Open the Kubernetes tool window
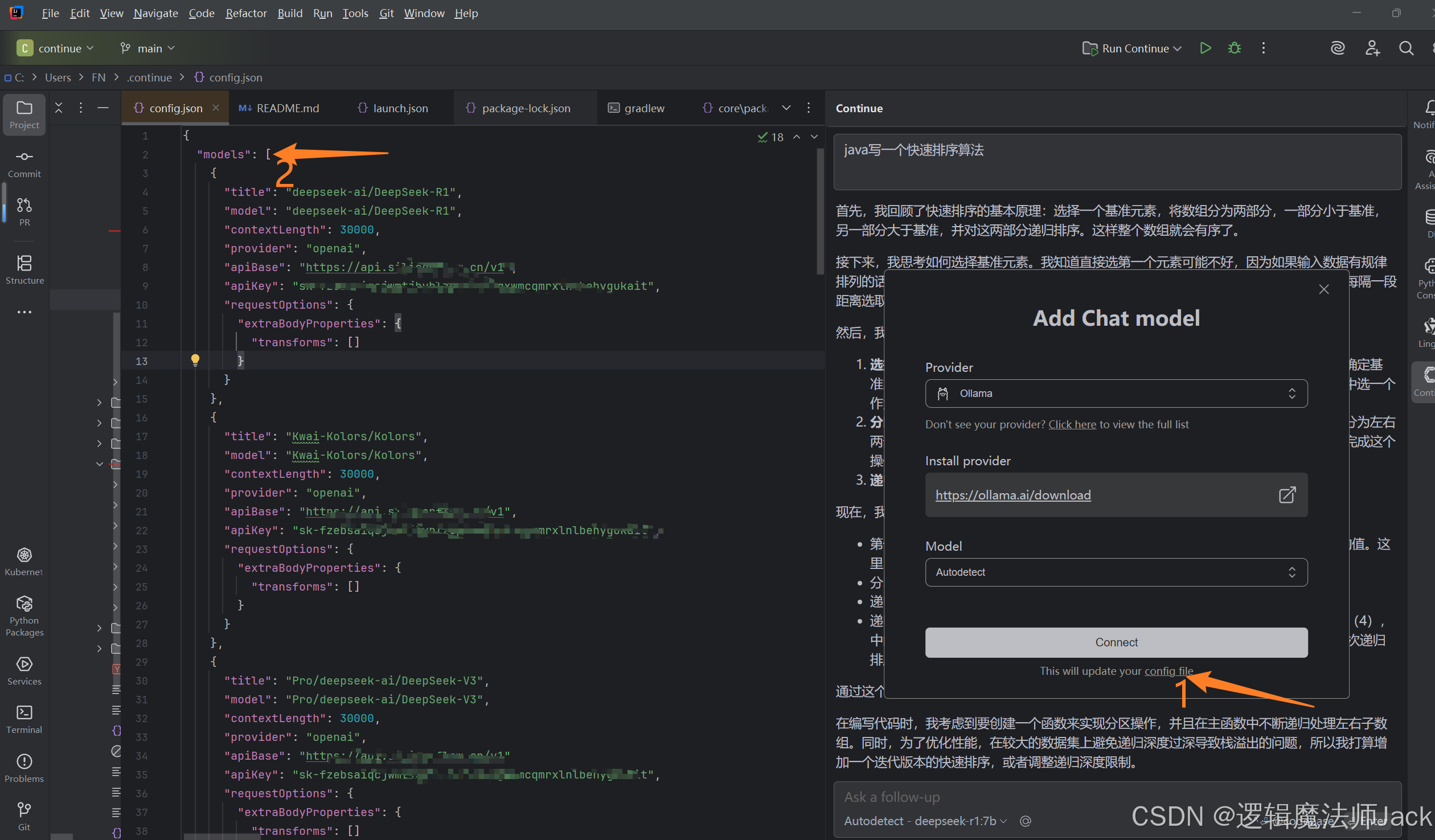The height and width of the screenshot is (840, 1435). (x=24, y=561)
